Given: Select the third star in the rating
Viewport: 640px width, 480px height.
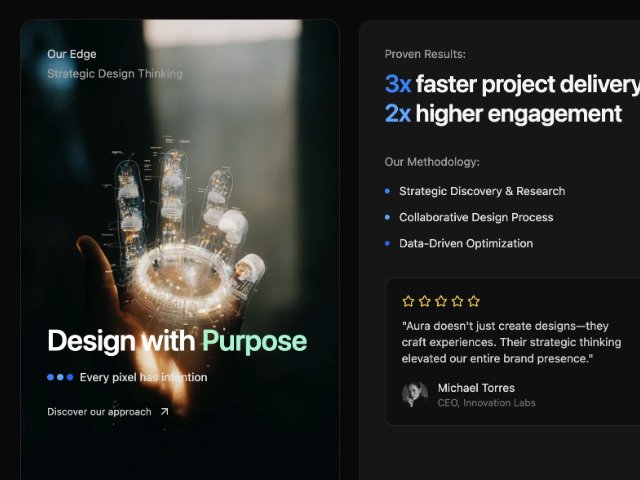Looking at the screenshot, I should pyautogui.click(x=441, y=301).
